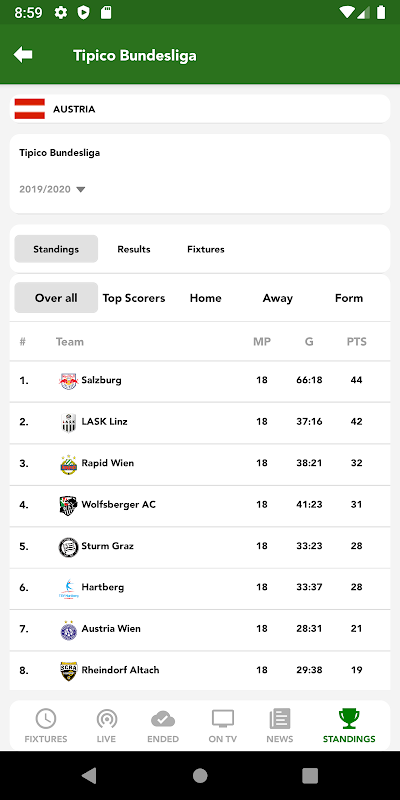
Task: Select the Home standings tab
Action: coord(206,298)
